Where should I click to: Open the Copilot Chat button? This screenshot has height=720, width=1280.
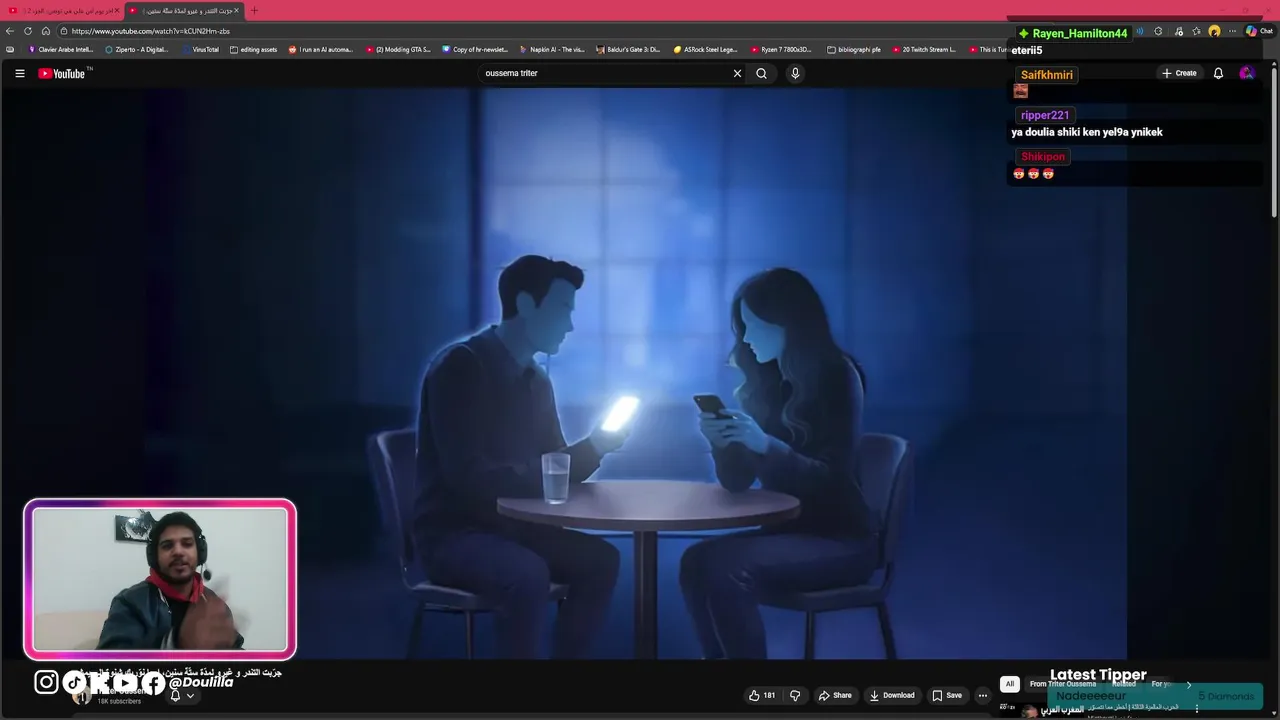tap(1259, 31)
